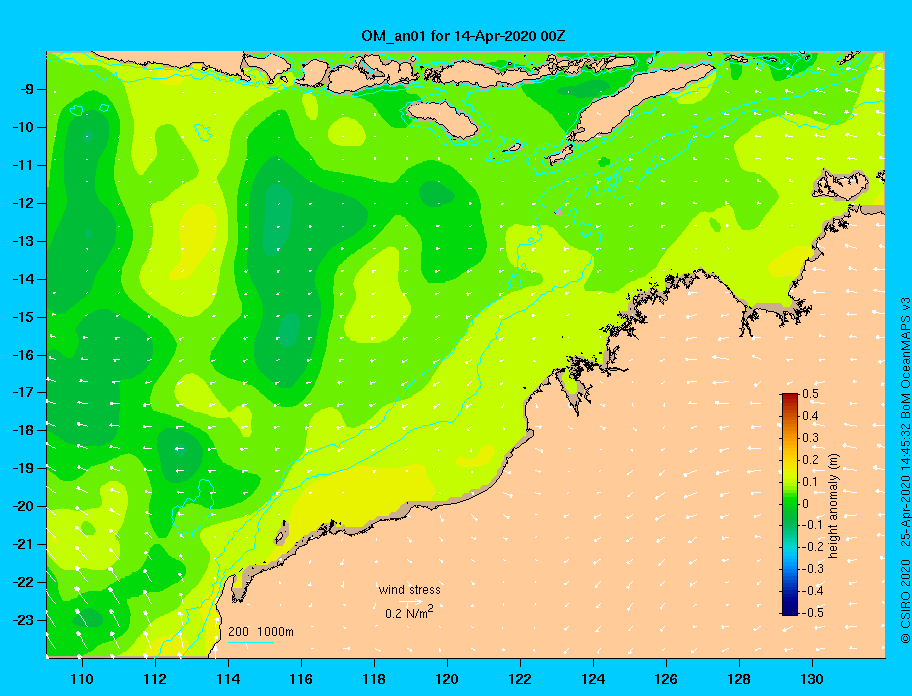Click the longitude label '126'
Screen dimensions: 912x696
pos(666,679)
